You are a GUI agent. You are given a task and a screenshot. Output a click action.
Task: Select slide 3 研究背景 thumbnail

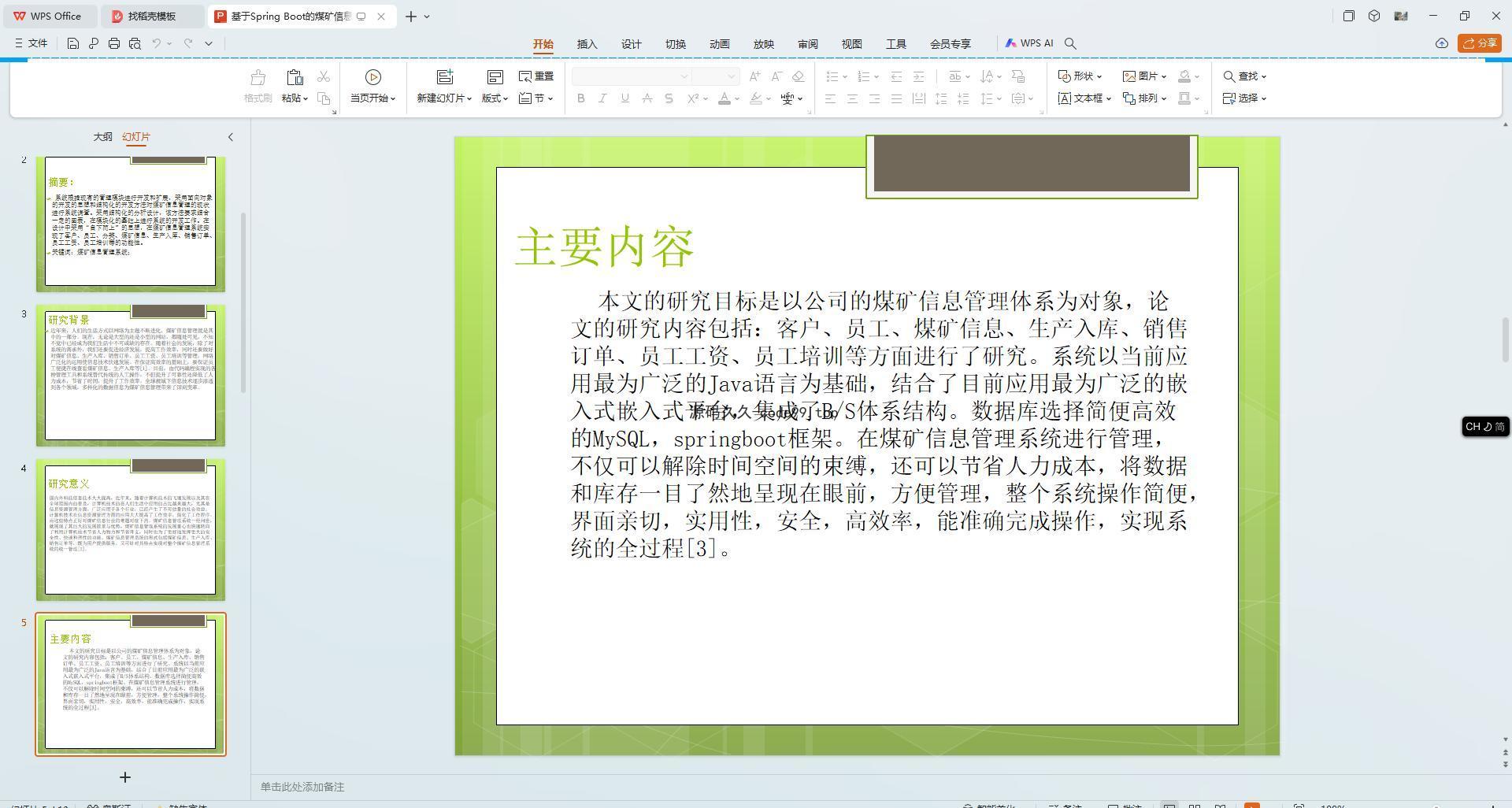[131, 376]
